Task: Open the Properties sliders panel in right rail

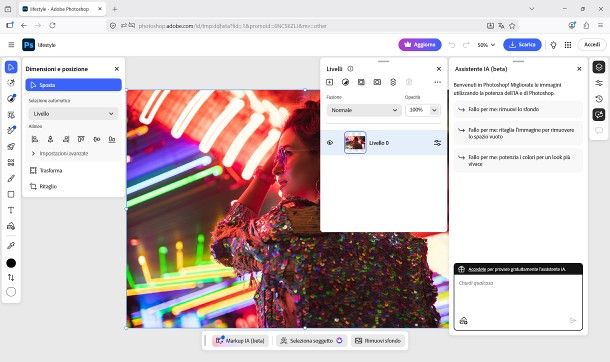Action: 599,83
